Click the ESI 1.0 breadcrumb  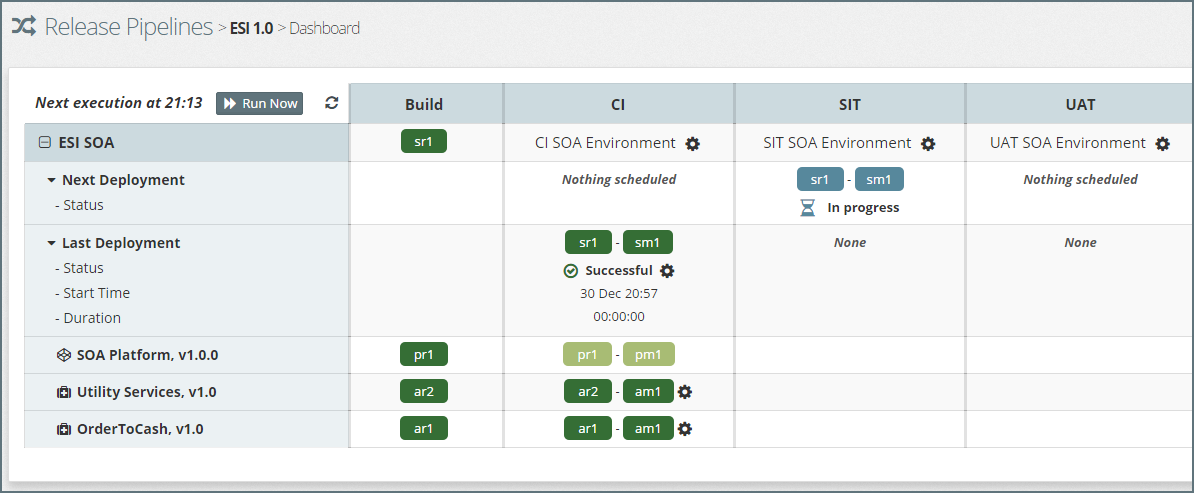pyautogui.click(x=251, y=28)
